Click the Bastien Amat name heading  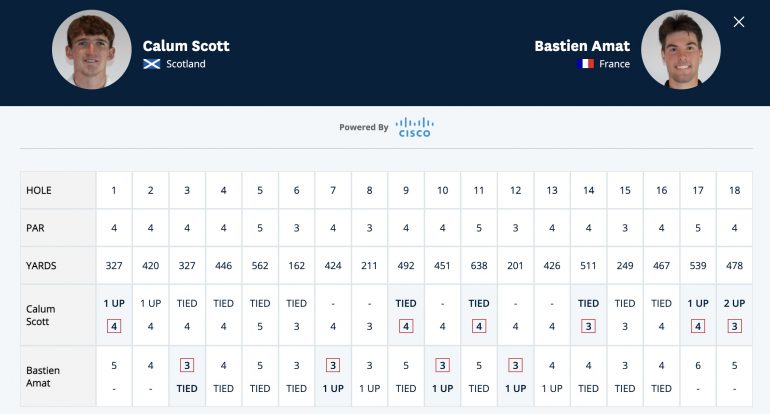582,46
